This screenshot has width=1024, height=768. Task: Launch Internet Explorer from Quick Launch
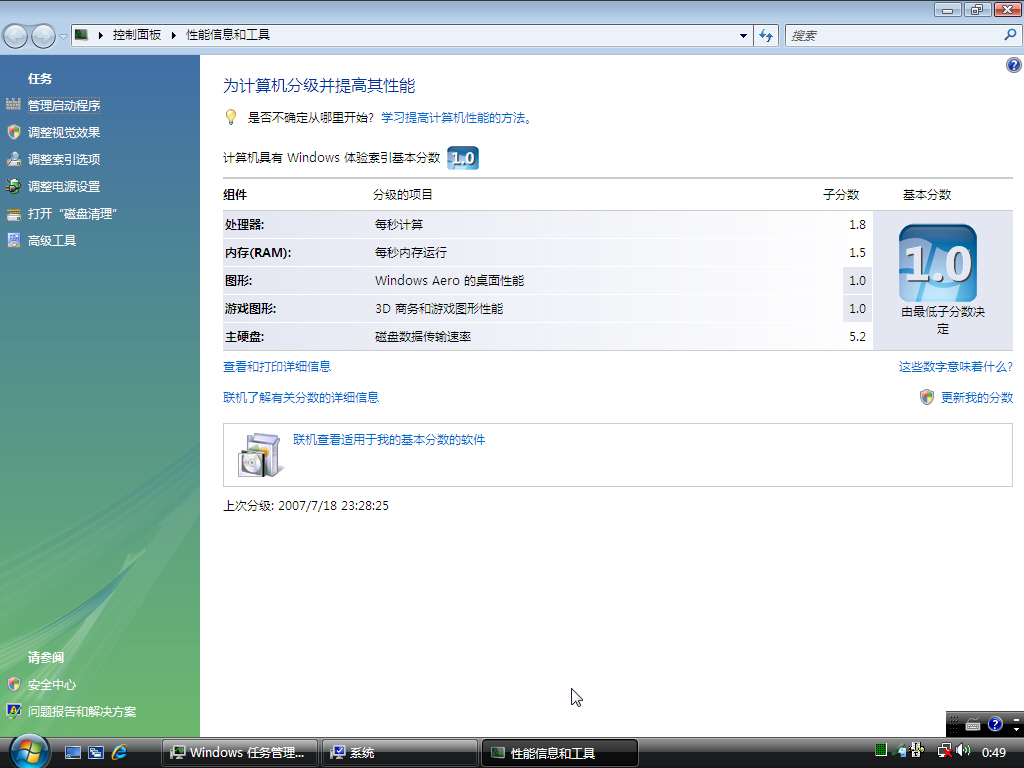pos(120,752)
